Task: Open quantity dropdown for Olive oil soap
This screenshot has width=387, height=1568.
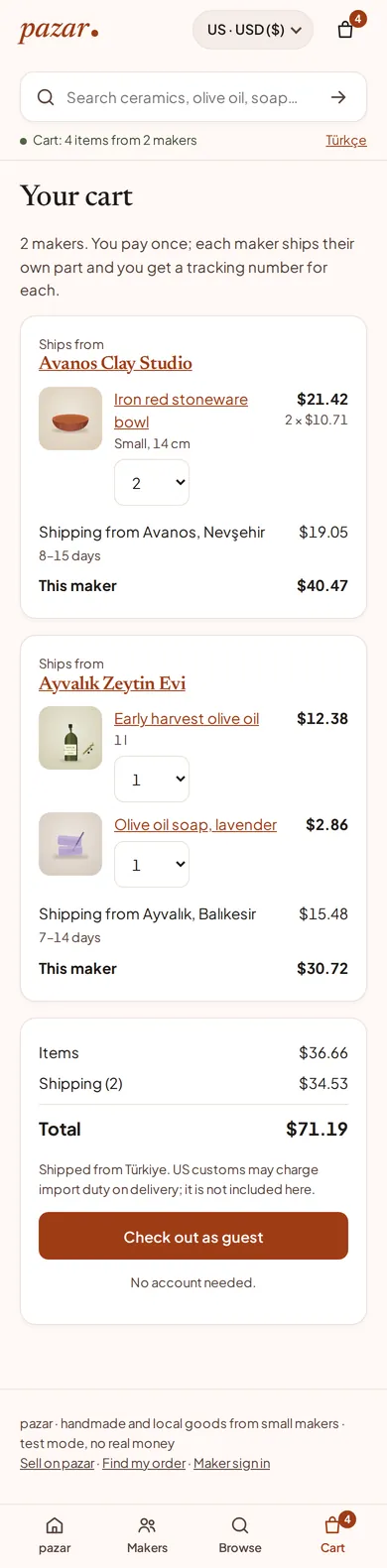Action: [152, 865]
